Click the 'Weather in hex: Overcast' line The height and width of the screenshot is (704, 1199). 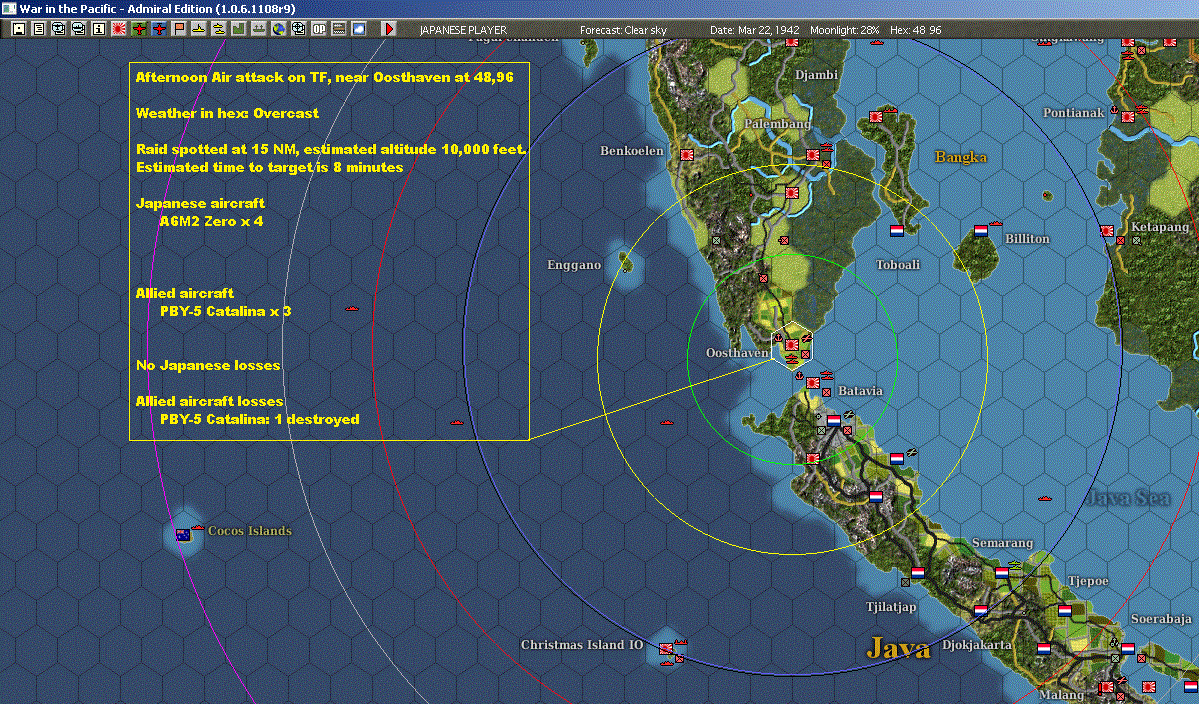(x=227, y=113)
